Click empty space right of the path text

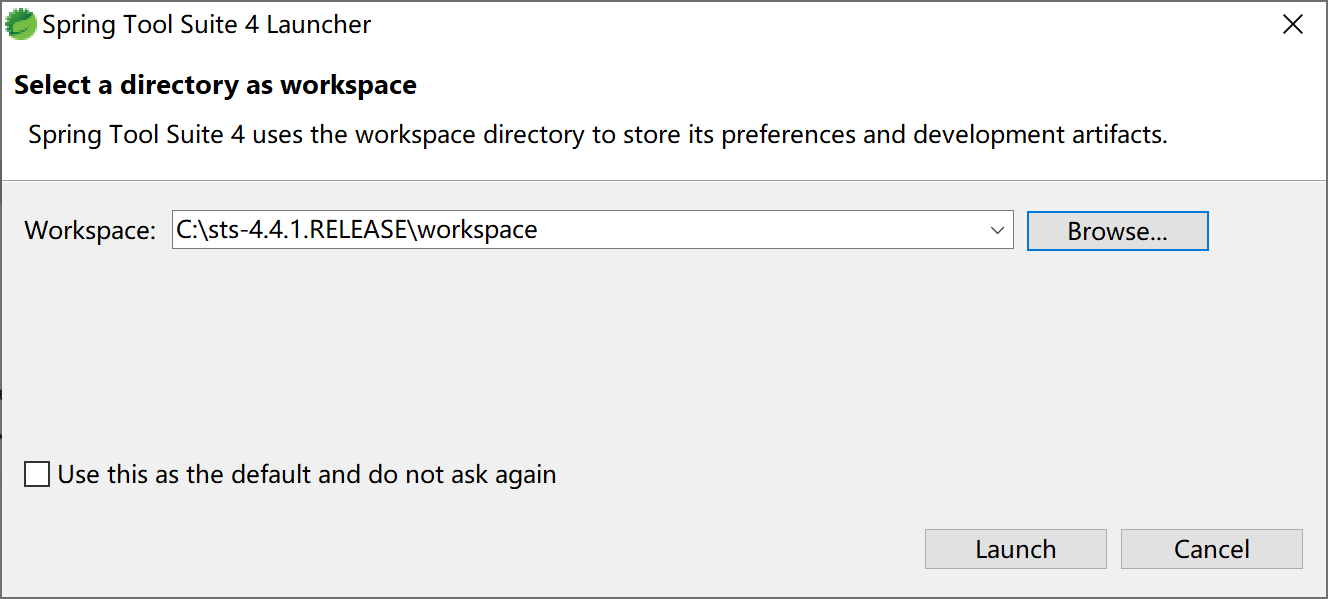760,230
